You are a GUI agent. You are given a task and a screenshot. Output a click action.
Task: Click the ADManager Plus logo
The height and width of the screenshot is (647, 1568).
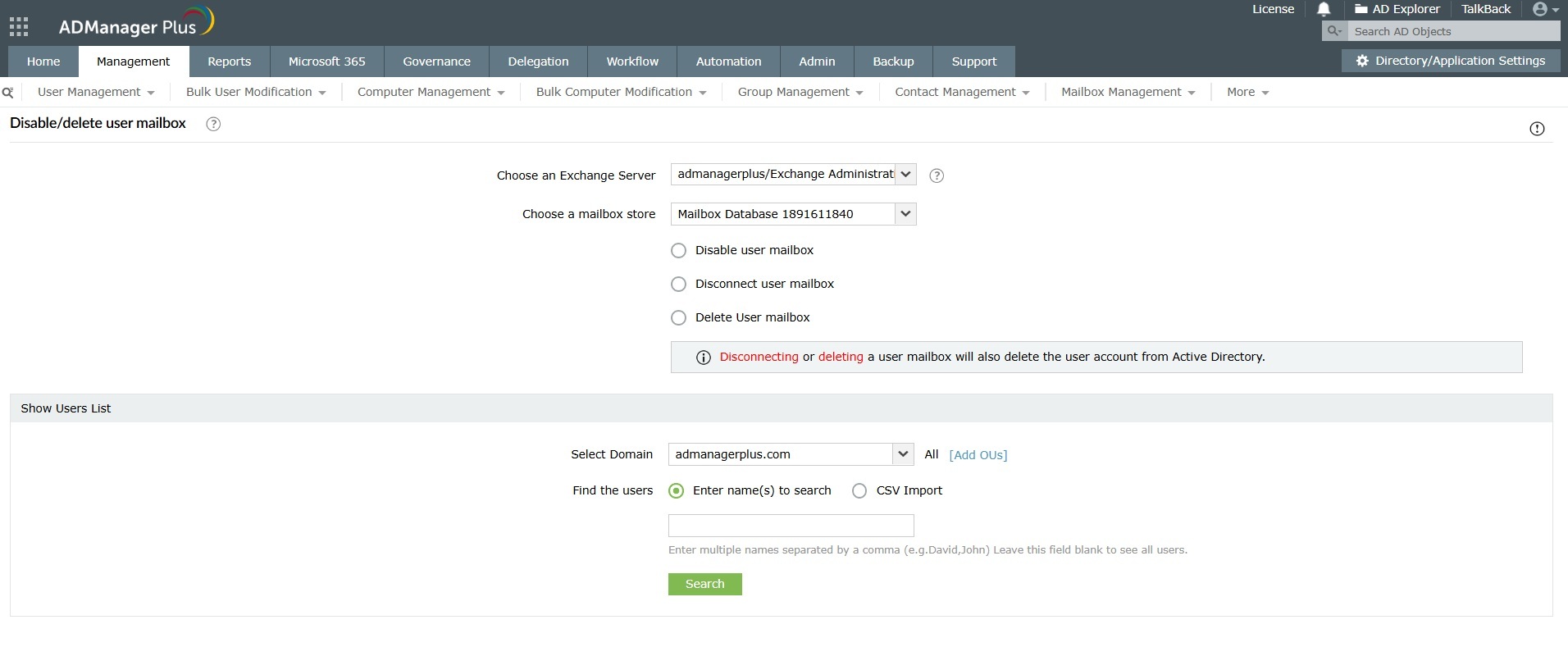[x=136, y=23]
